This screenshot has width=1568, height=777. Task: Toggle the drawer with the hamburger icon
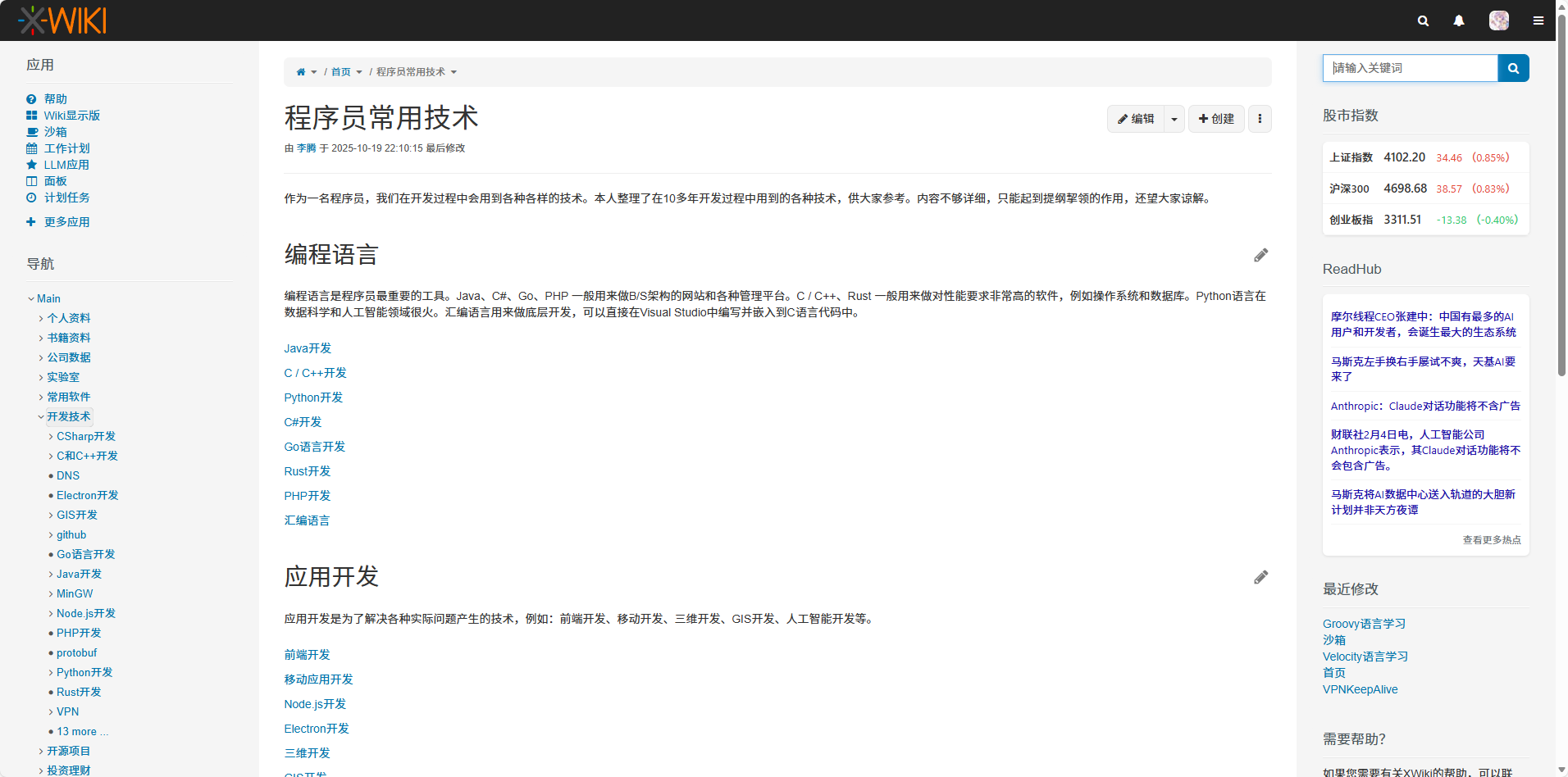(x=1538, y=20)
